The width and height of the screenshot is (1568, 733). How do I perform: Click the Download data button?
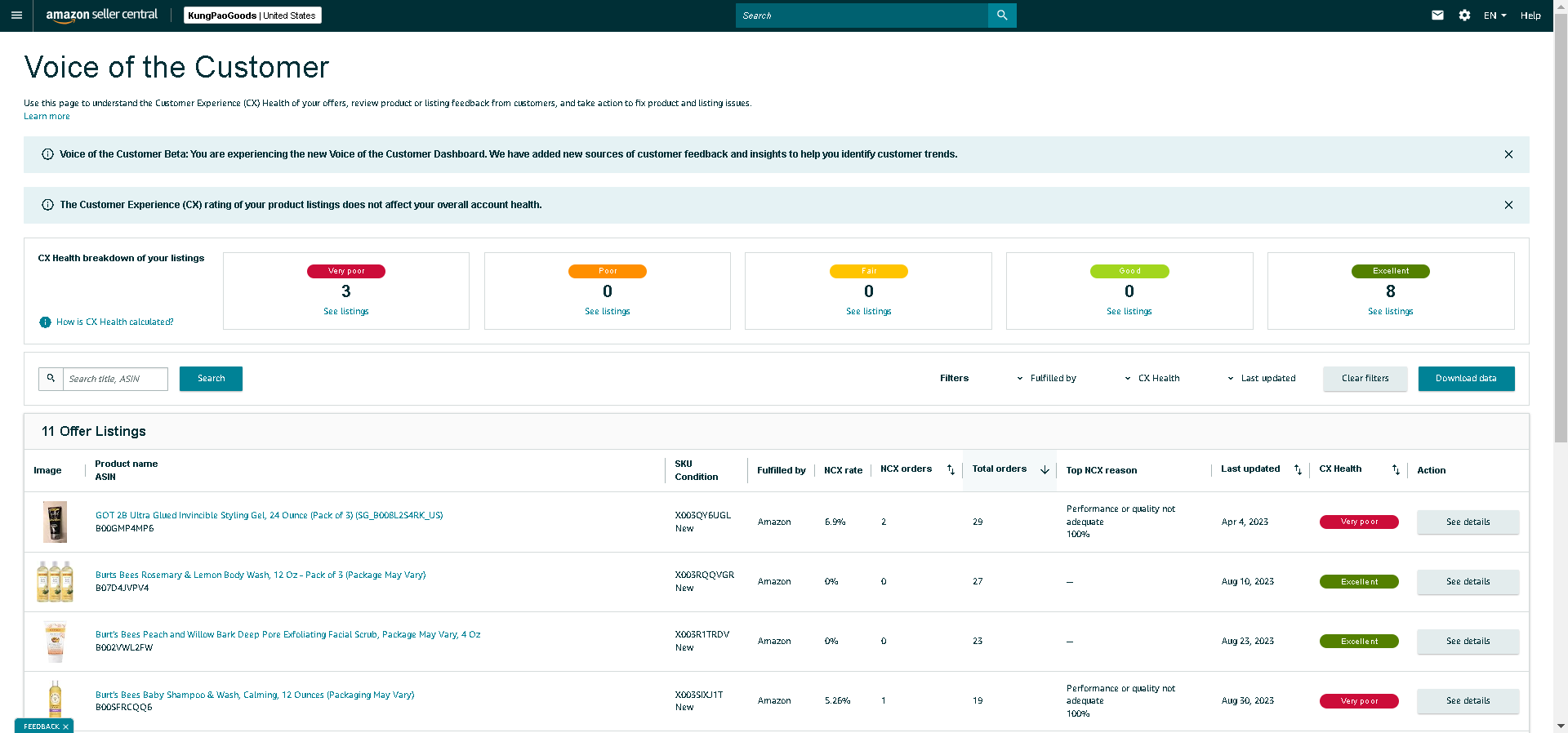tap(1467, 379)
